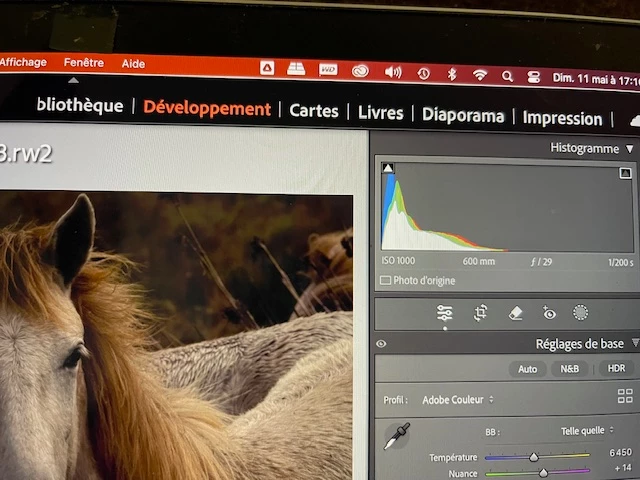Select the Healing eraser tool

(x=516, y=313)
